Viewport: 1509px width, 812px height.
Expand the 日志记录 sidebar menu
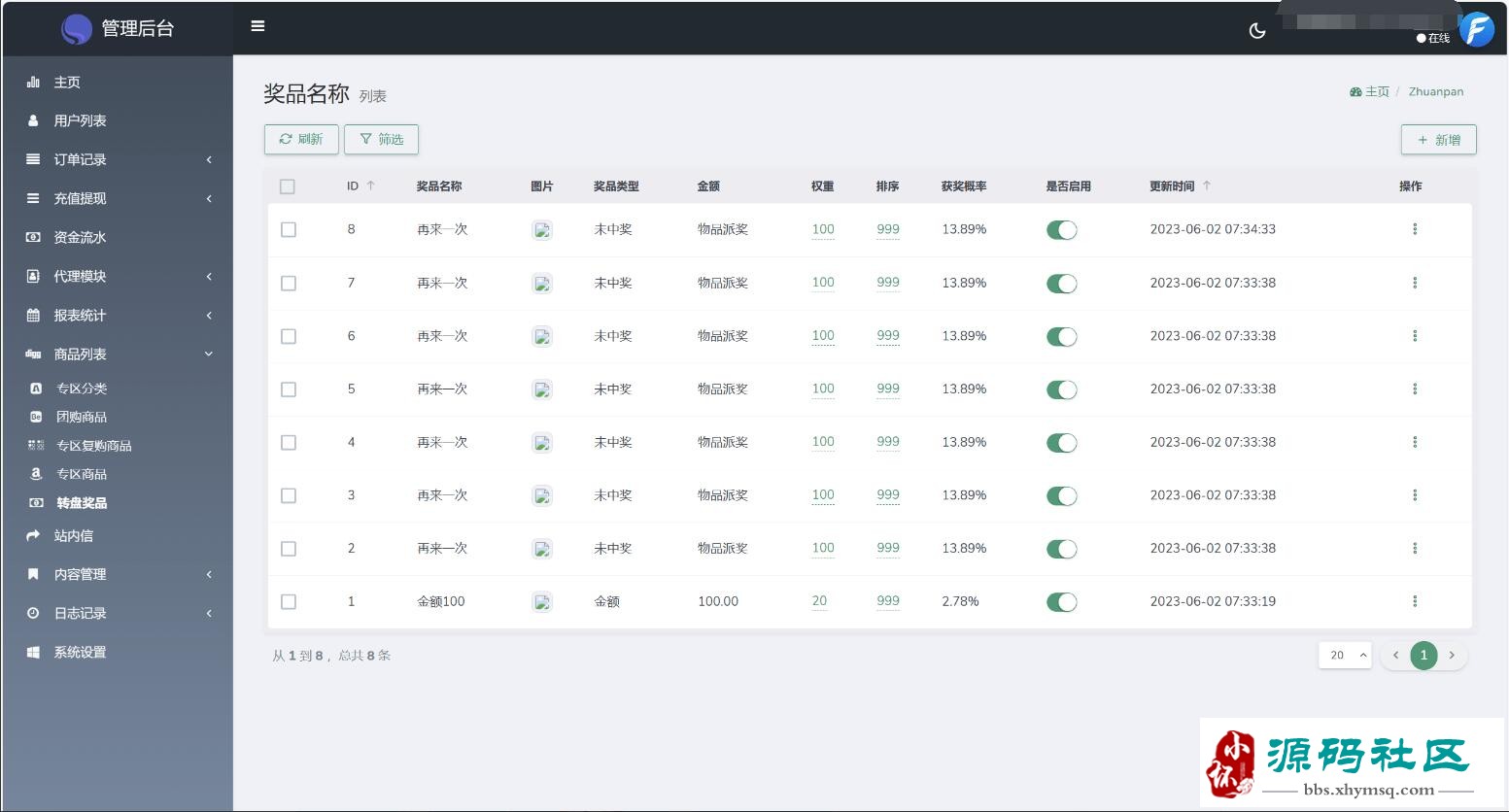tap(118, 614)
